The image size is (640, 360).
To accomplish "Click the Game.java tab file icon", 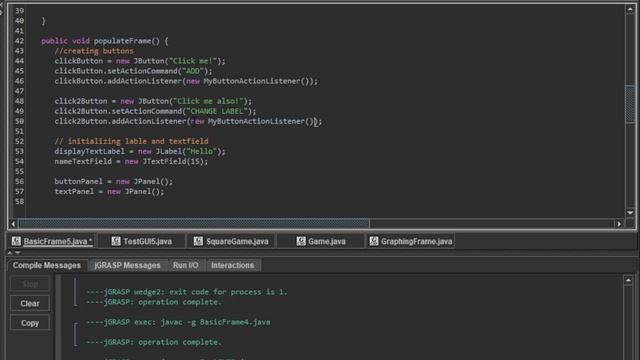I will [x=301, y=241].
